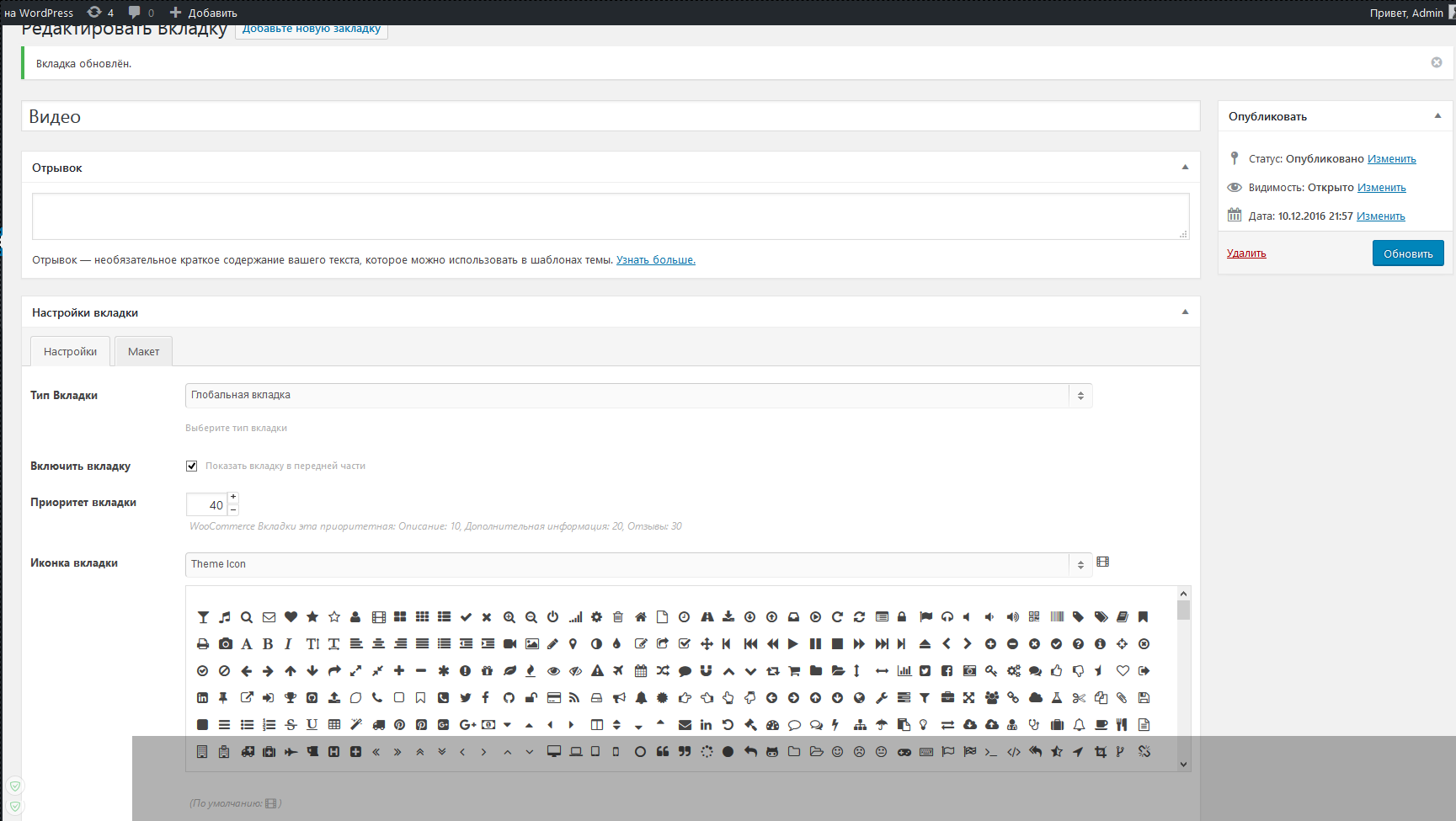Viewport: 1456px width, 821px height.
Task: Select the briefcase icon
Action: tap(947, 698)
